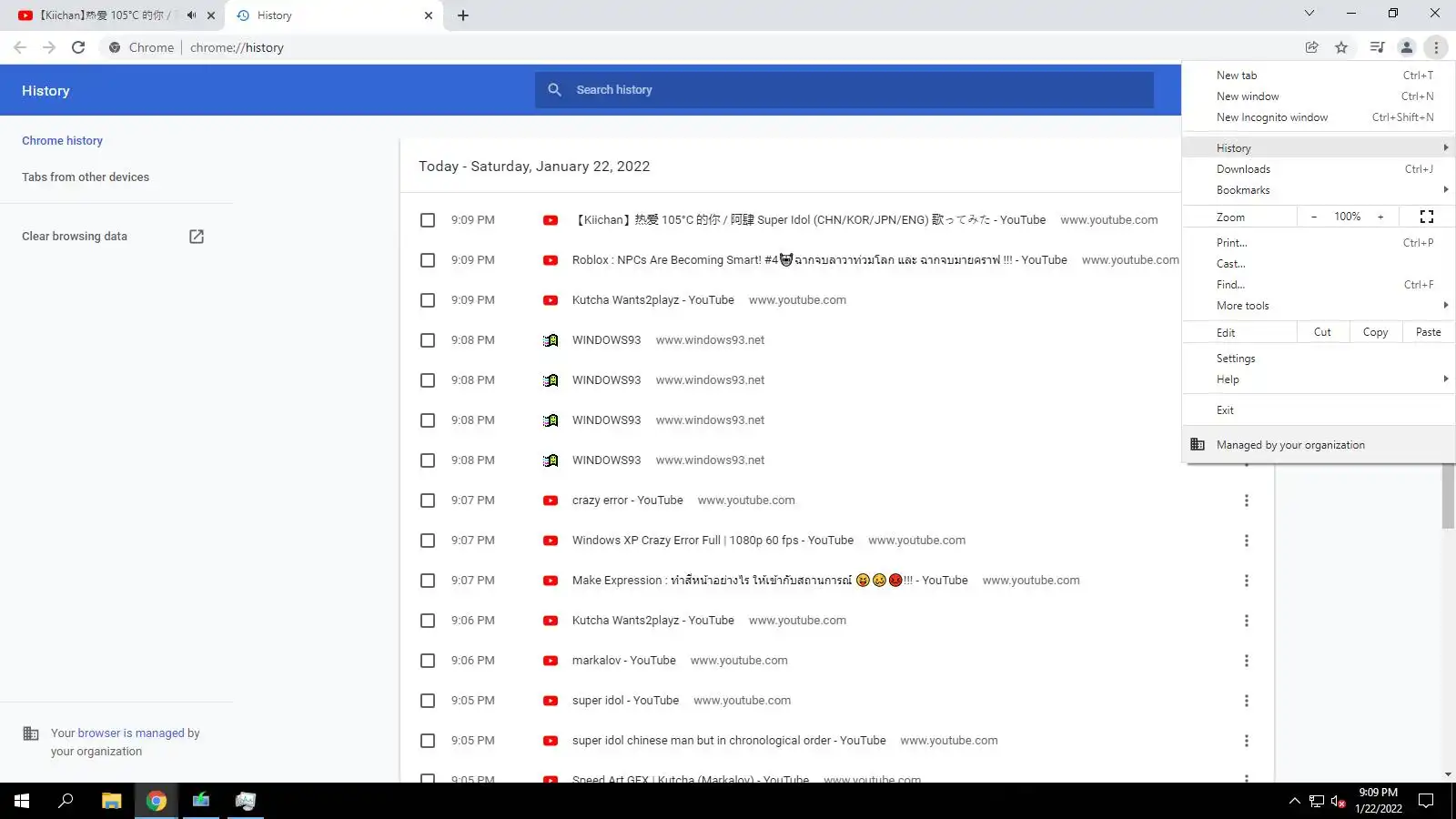The width and height of the screenshot is (1456, 819).
Task: Click Paste button in Edit row
Action: (1428, 332)
